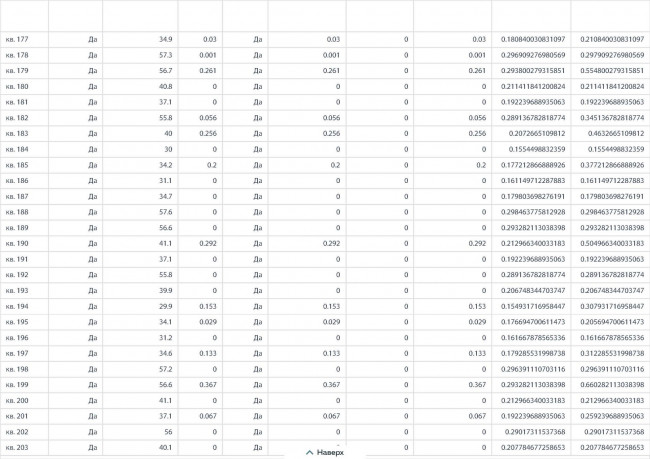650x459 pixels.
Task: Click the value 0.207784677258653 in last column
Action: tap(612, 447)
